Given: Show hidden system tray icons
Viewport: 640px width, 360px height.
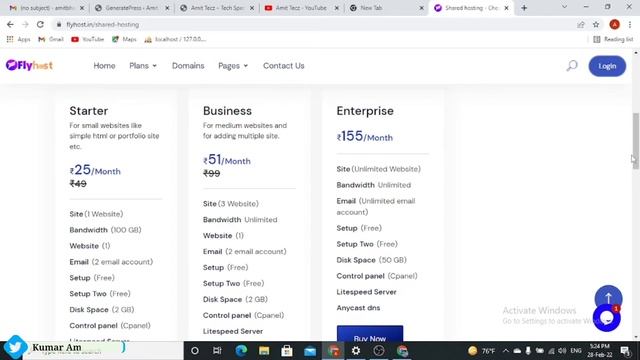Looking at the screenshot, I should tap(505, 351).
